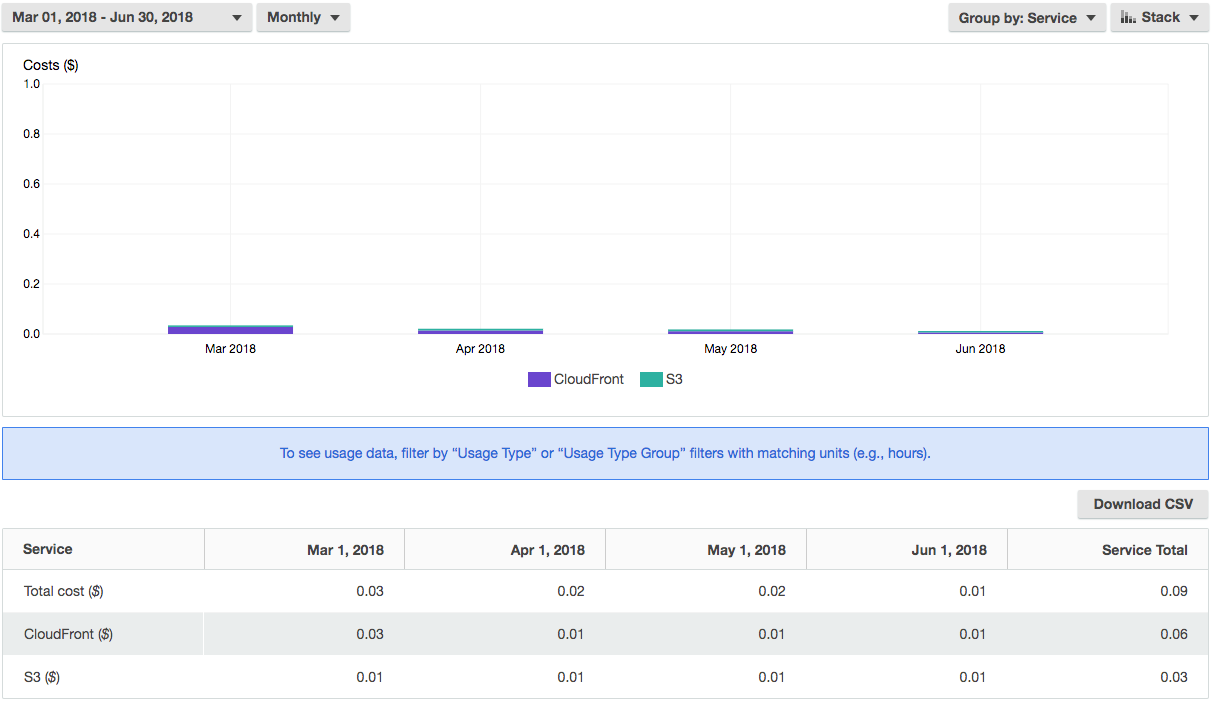Click the purple CloudFront legend swatch
Image resolution: width=1213 pixels, height=702 pixels.
[539, 380]
